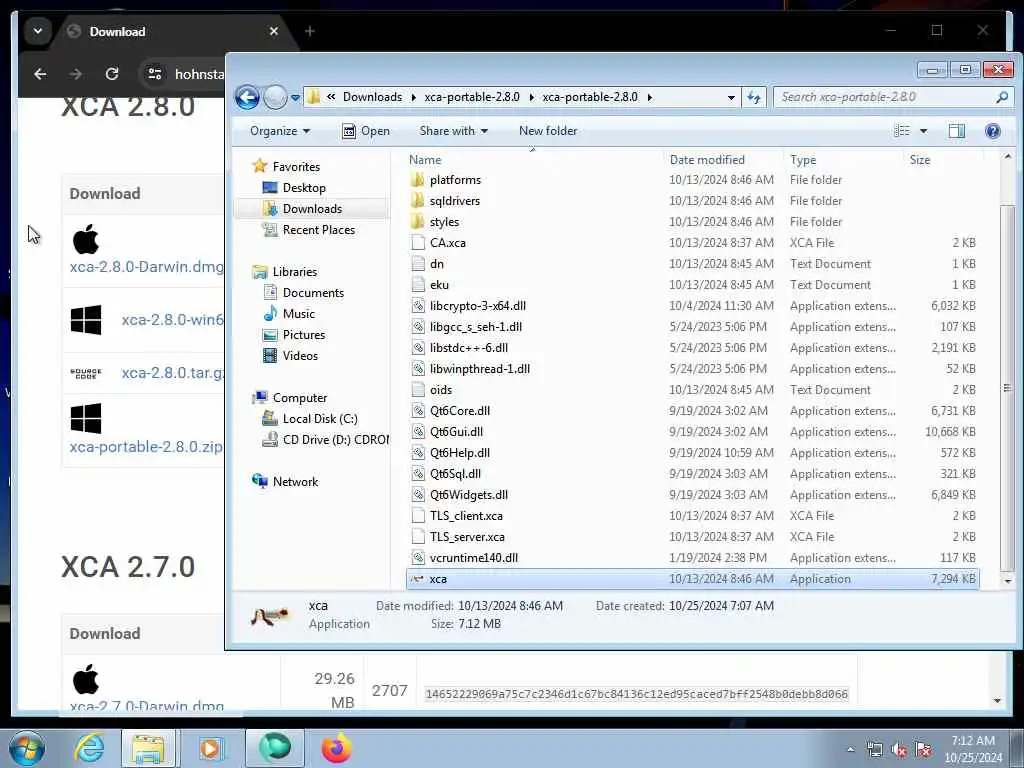Viewport: 1024px width, 768px height.
Task: Click the Open toolbar button
Action: tap(366, 131)
